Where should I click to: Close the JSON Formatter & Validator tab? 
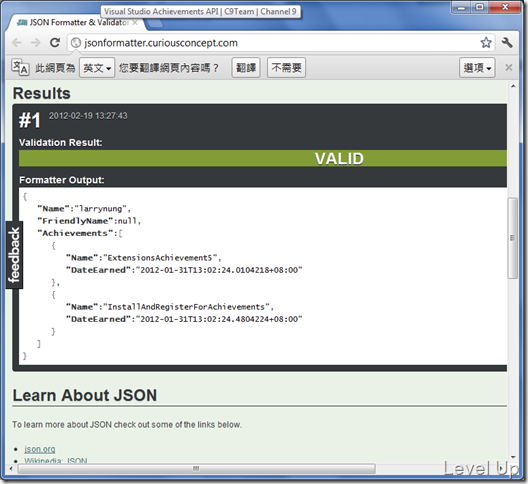click(x=135, y=23)
